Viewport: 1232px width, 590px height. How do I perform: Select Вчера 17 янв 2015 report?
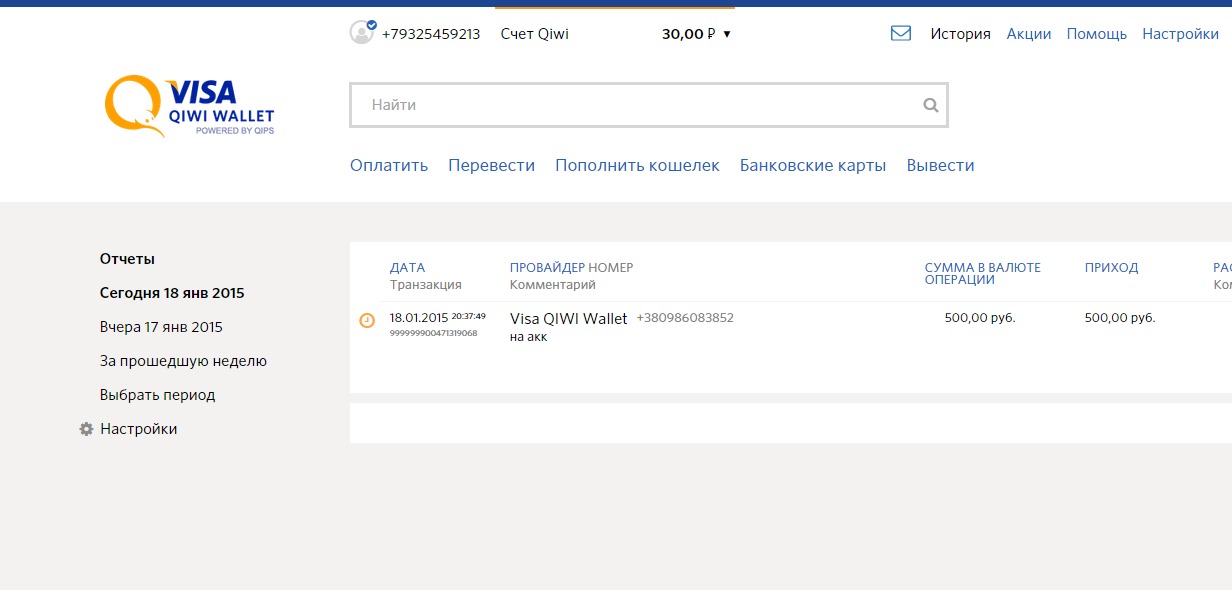click(x=161, y=327)
